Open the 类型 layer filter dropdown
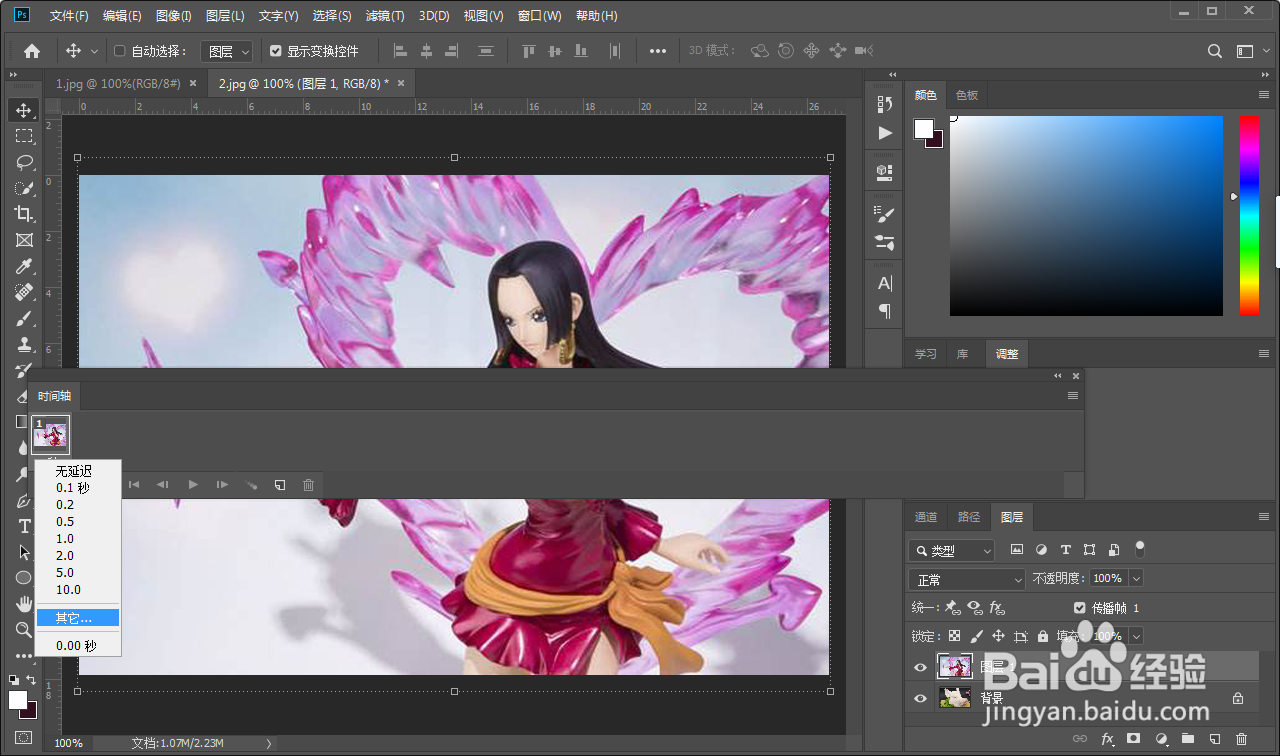Screen dimensions: 1280x756 point(952,550)
